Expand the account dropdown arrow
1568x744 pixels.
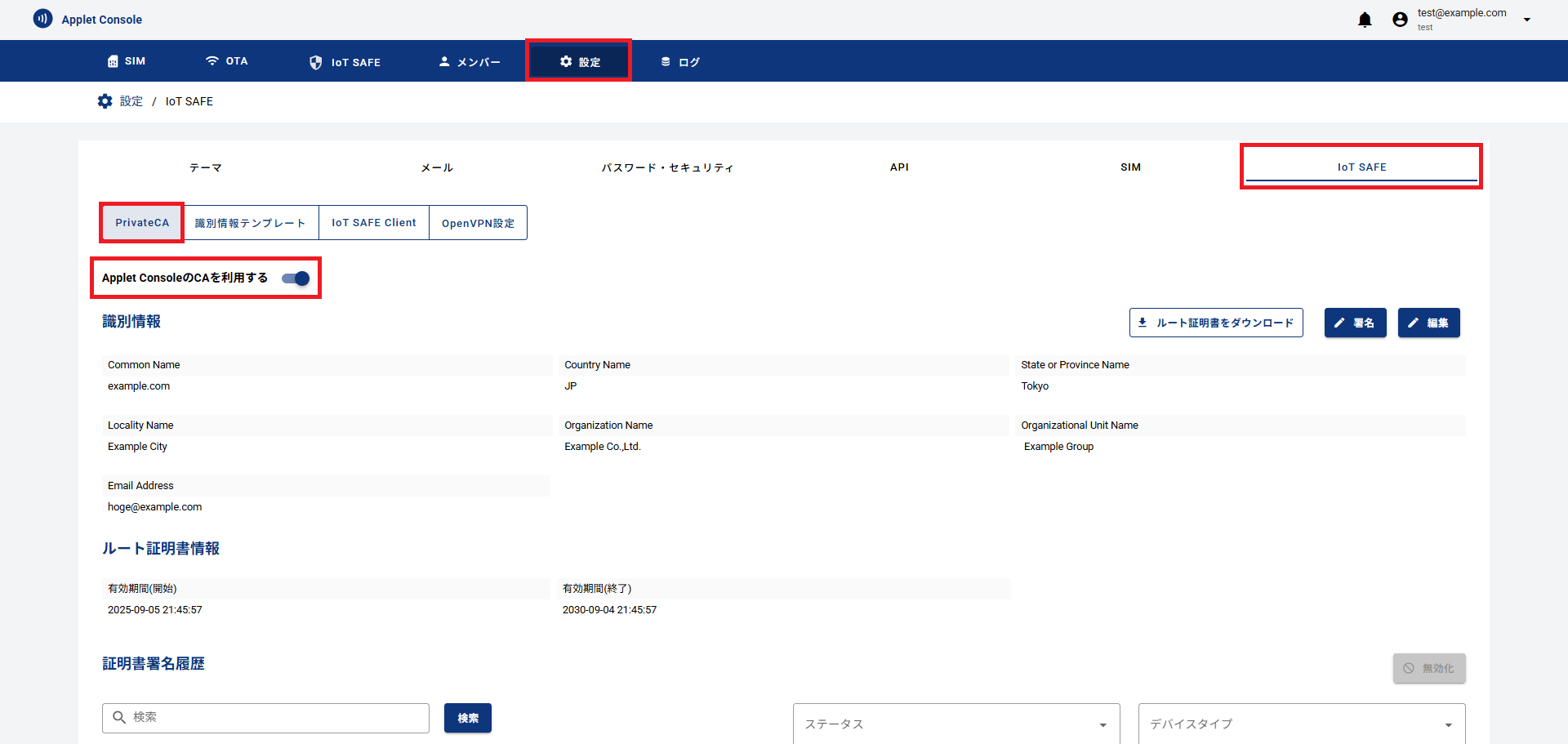coord(1526,20)
